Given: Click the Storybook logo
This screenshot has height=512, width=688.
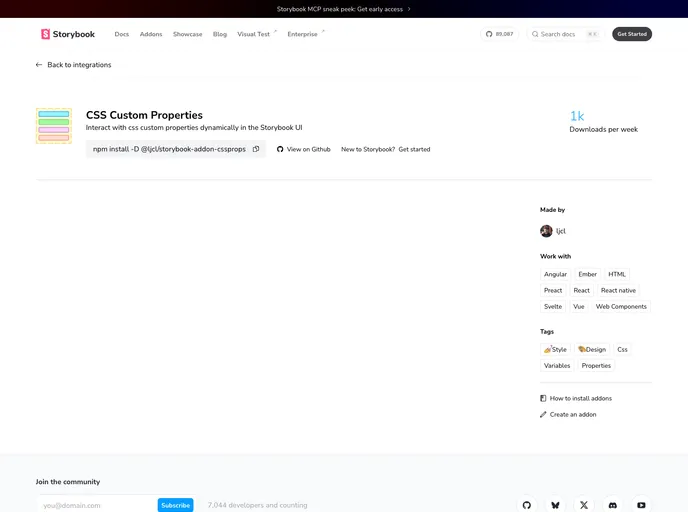Looking at the screenshot, I should (68, 34).
